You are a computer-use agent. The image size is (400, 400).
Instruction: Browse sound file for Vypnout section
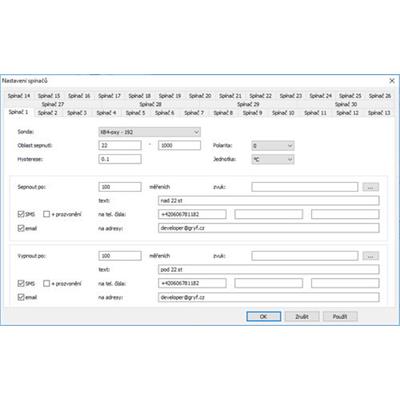370,256
